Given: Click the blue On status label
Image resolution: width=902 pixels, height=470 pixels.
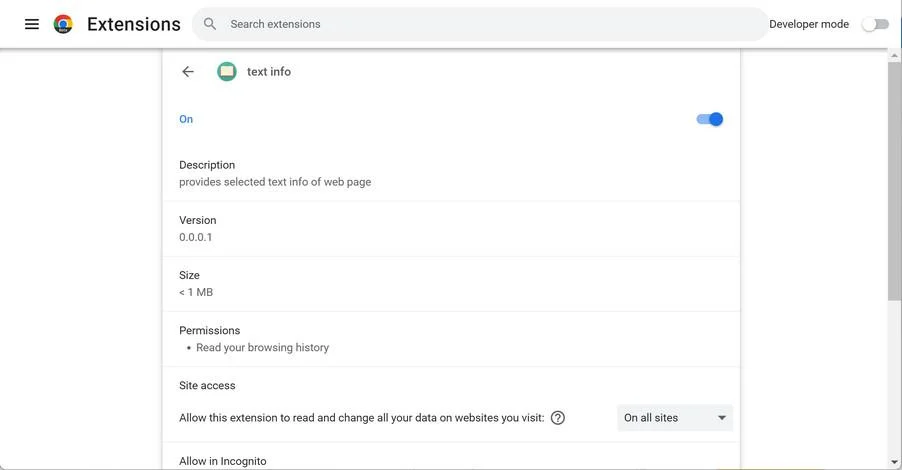Looking at the screenshot, I should 186,119.
